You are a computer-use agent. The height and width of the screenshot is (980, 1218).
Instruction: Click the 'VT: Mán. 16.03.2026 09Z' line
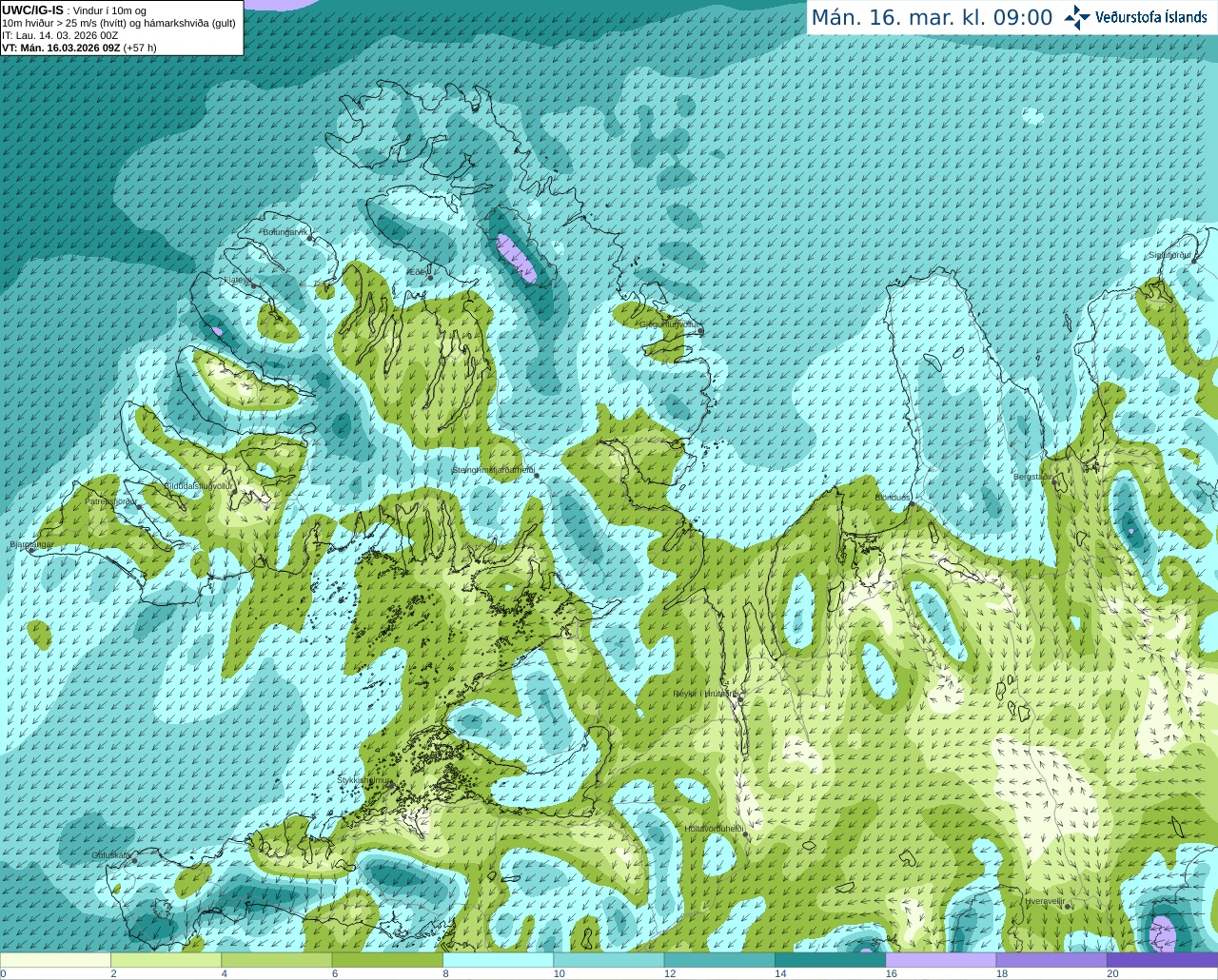pos(79,48)
